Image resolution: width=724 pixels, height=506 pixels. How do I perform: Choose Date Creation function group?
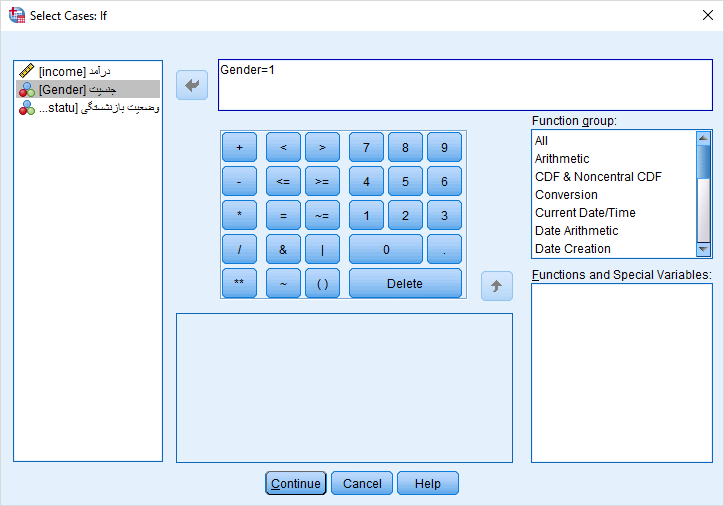(572, 249)
